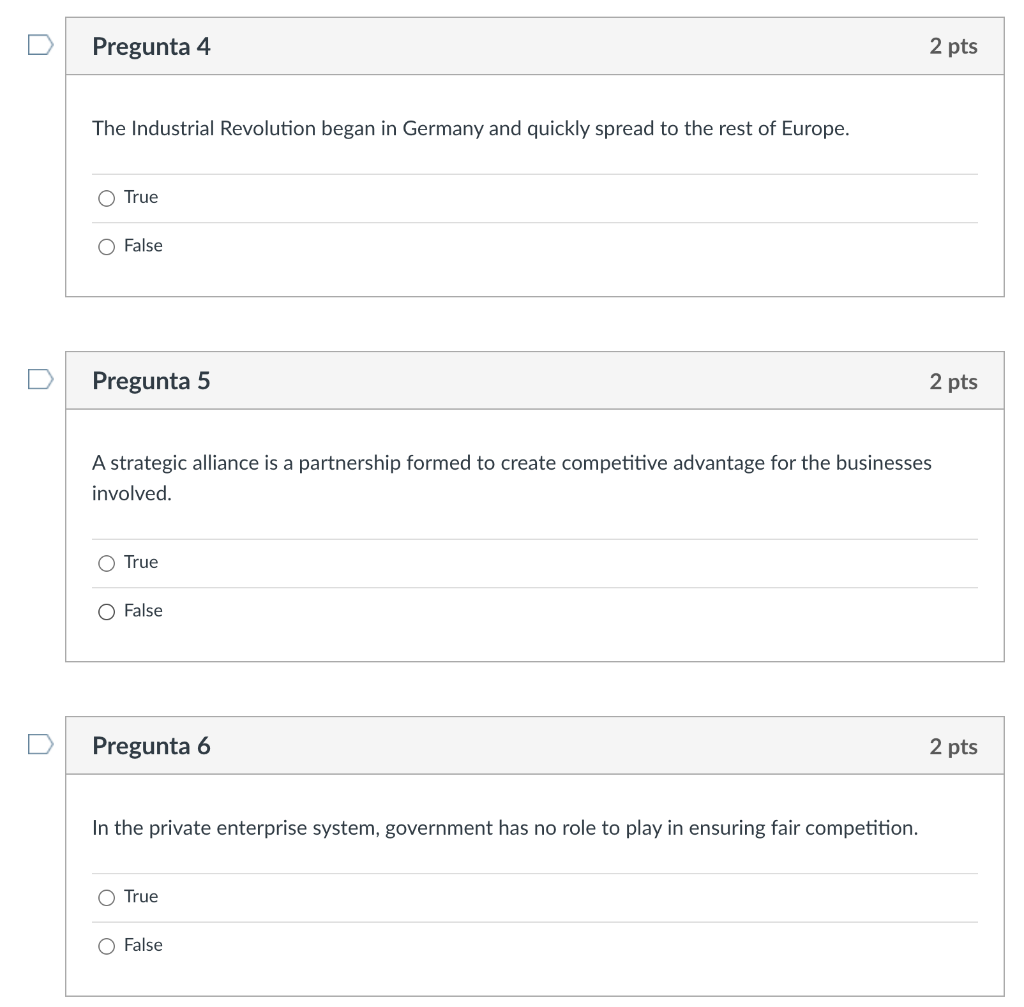Select True for the Industrial Revolution question
The height and width of the screenshot is (1007, 1024).
(x=107, y=198)
